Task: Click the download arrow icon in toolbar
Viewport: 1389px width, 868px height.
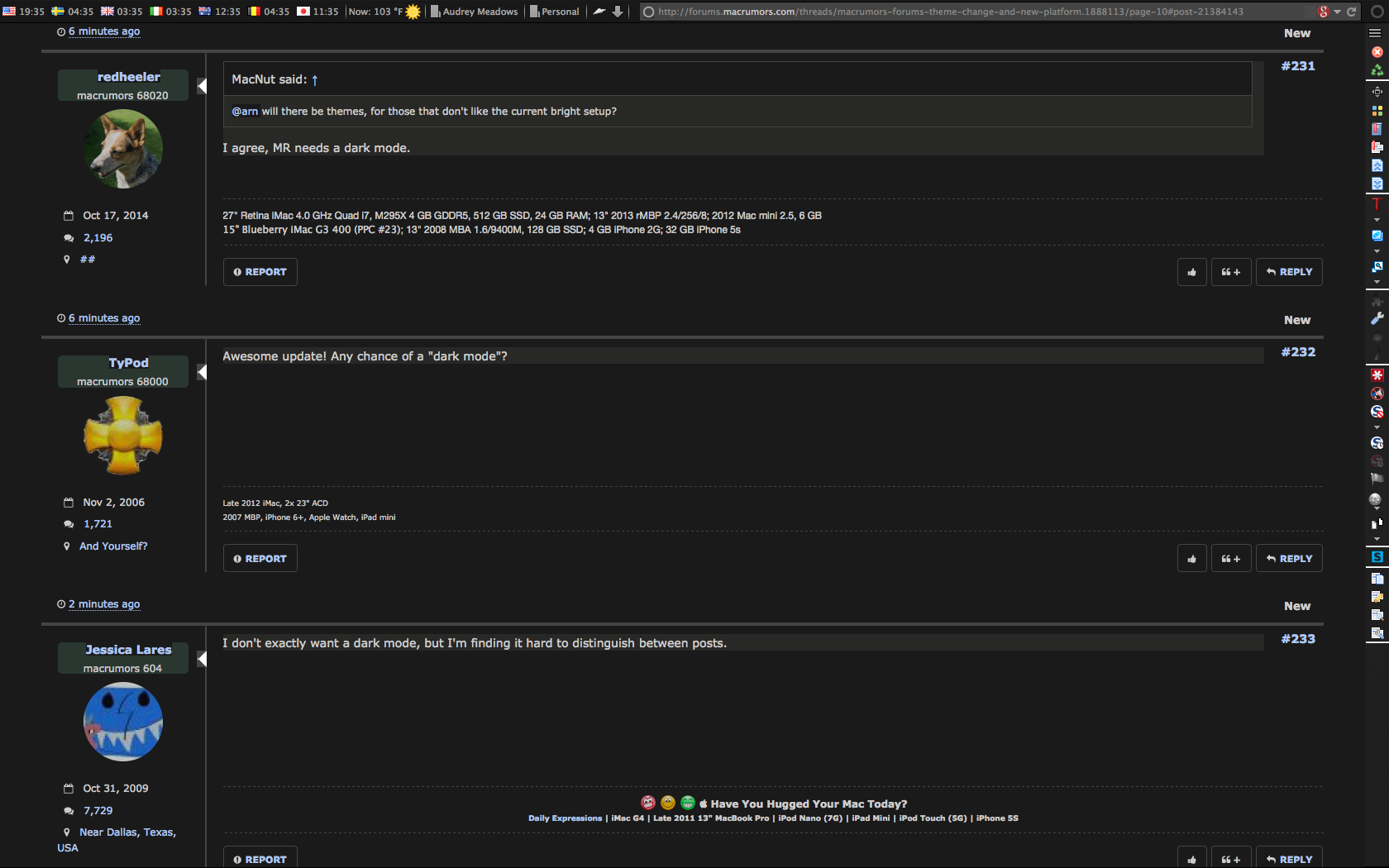Action: (x=617, y=12)
